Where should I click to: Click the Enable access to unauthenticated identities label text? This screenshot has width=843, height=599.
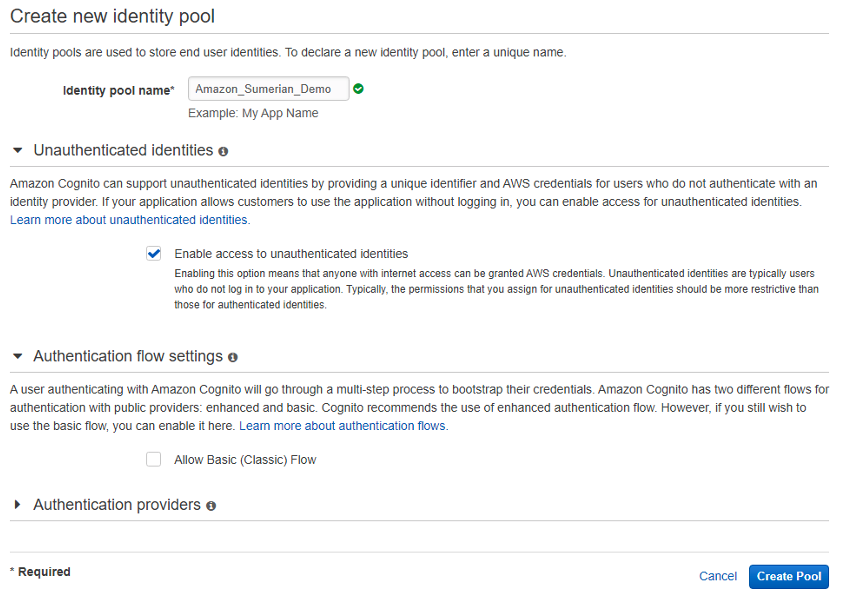[x=291, y=254]
